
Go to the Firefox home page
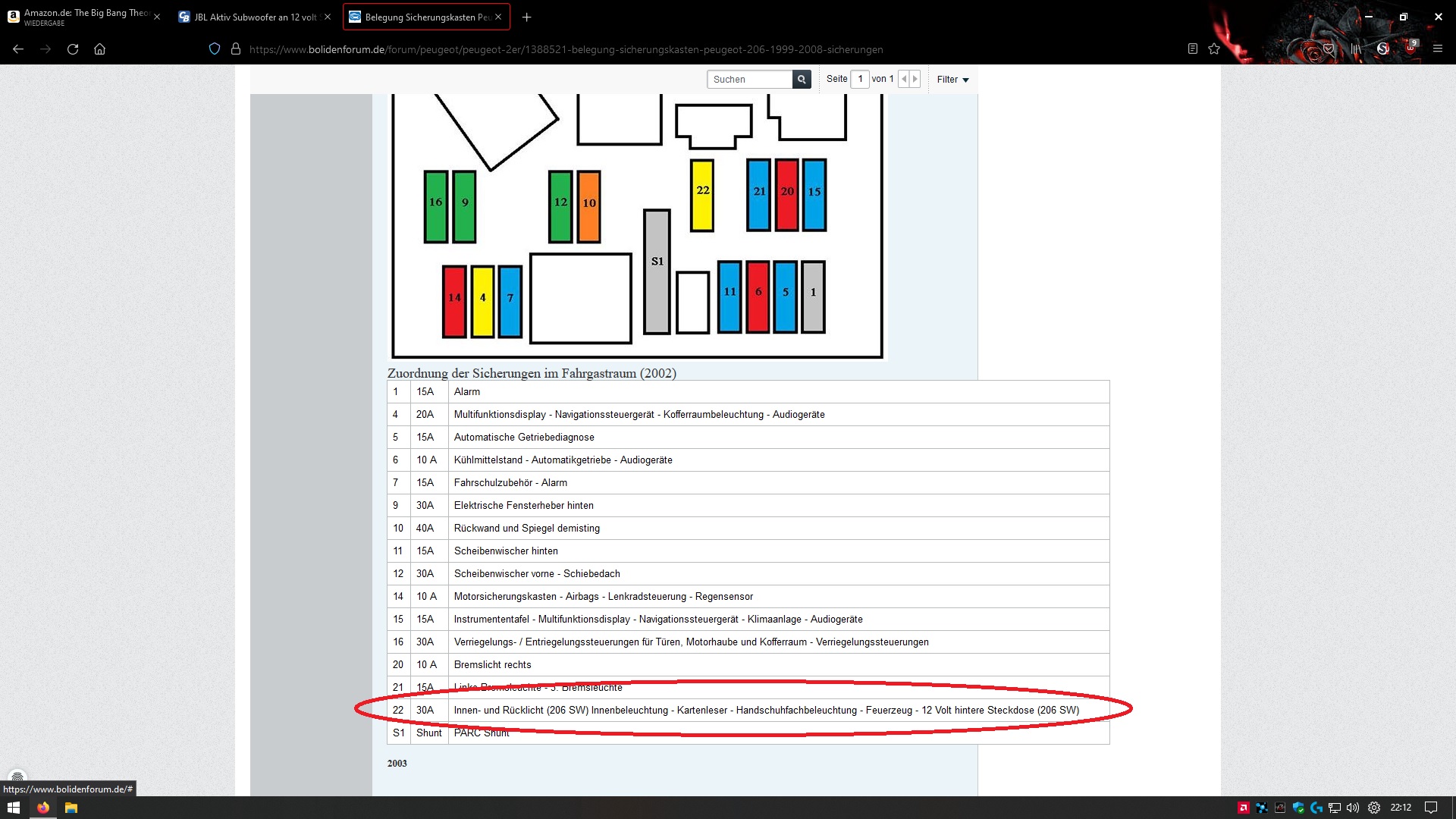[x=99, y=49]
